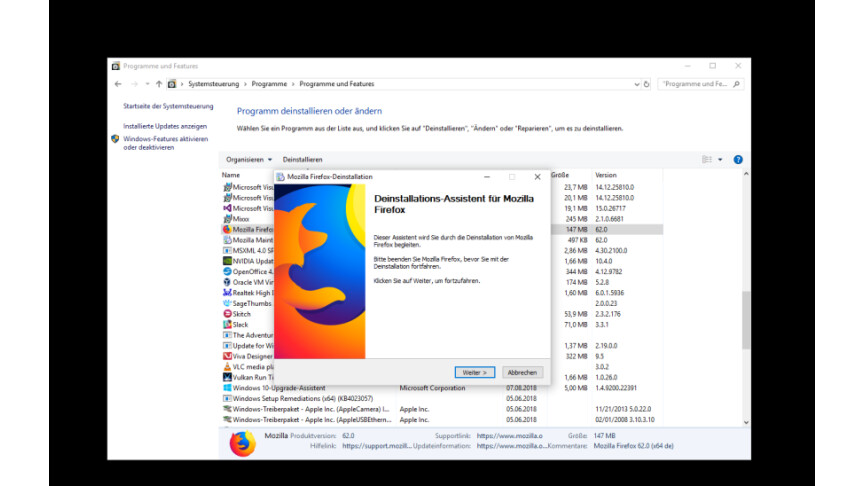Screen dimensions: 864x486
Task: Click version 14.12.25810.0 with size 23,7 MB
Action: pyautogui.click(x=614, y=187)
